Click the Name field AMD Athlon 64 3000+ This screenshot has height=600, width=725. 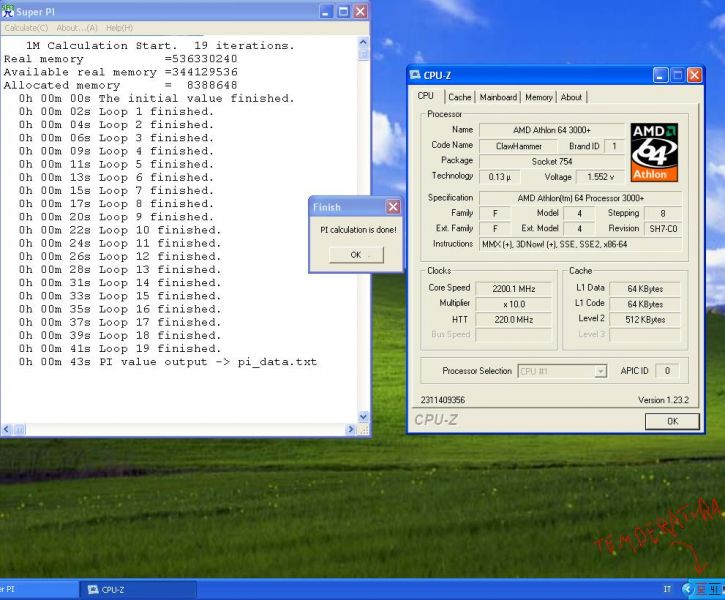(x=552, y=130)
